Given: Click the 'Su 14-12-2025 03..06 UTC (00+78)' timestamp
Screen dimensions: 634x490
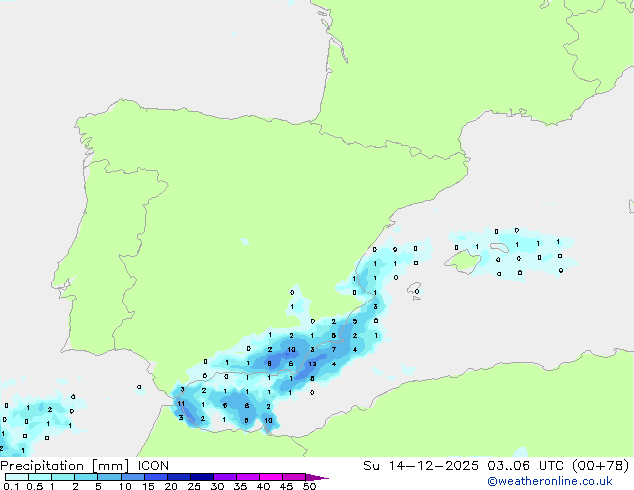Looking at the screenshot, I should coord(496,466).
